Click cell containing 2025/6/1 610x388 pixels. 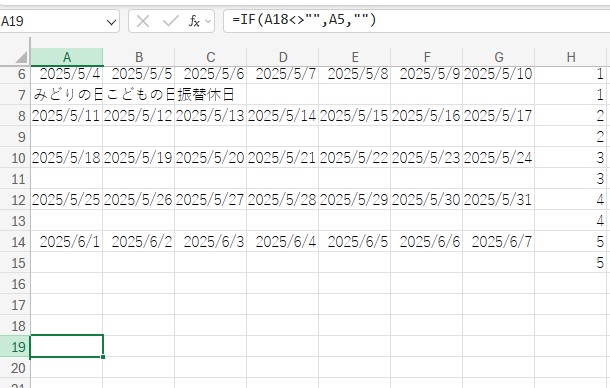tap(67, 242)
